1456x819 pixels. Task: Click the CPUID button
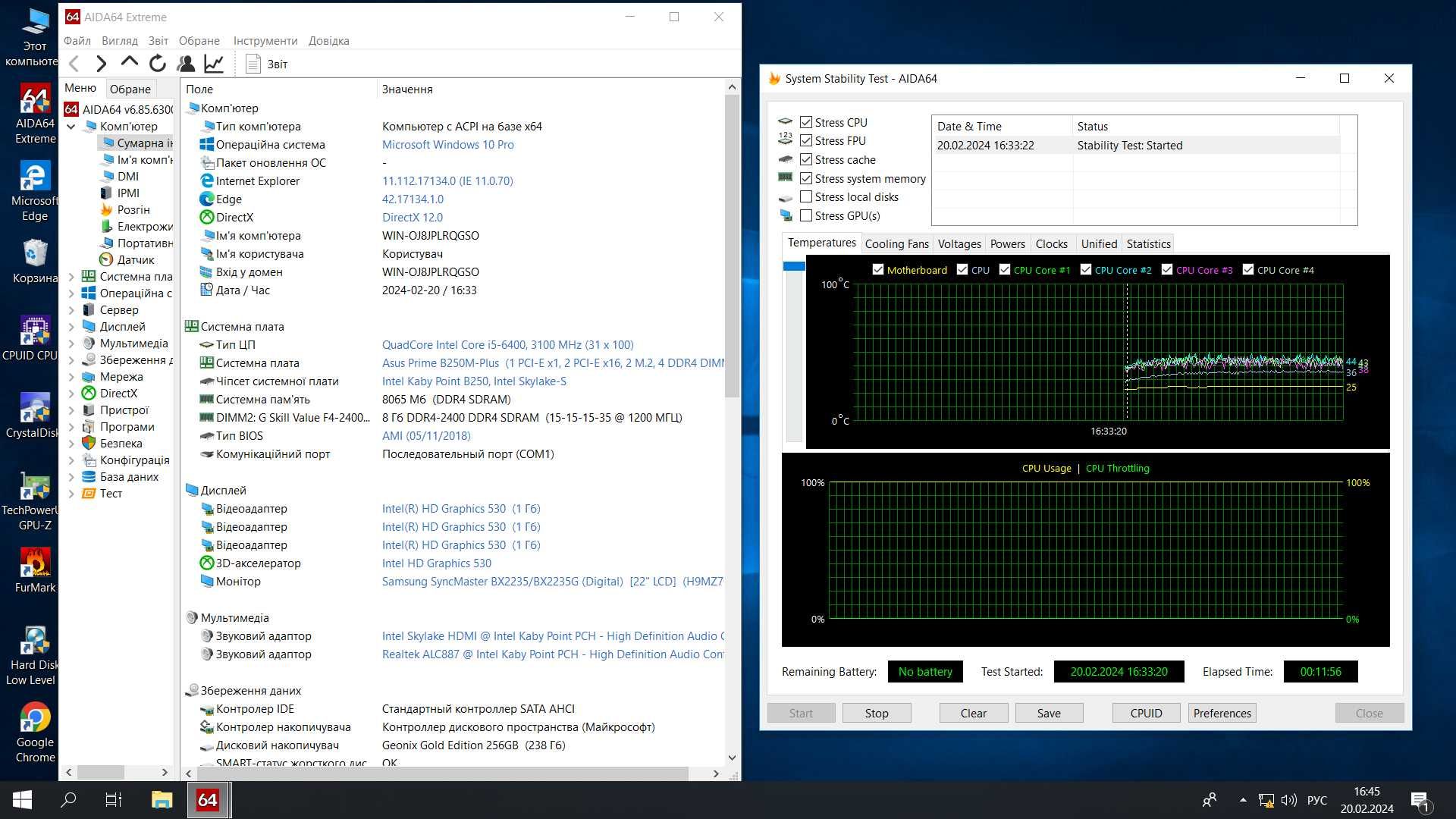(1146, 713)
